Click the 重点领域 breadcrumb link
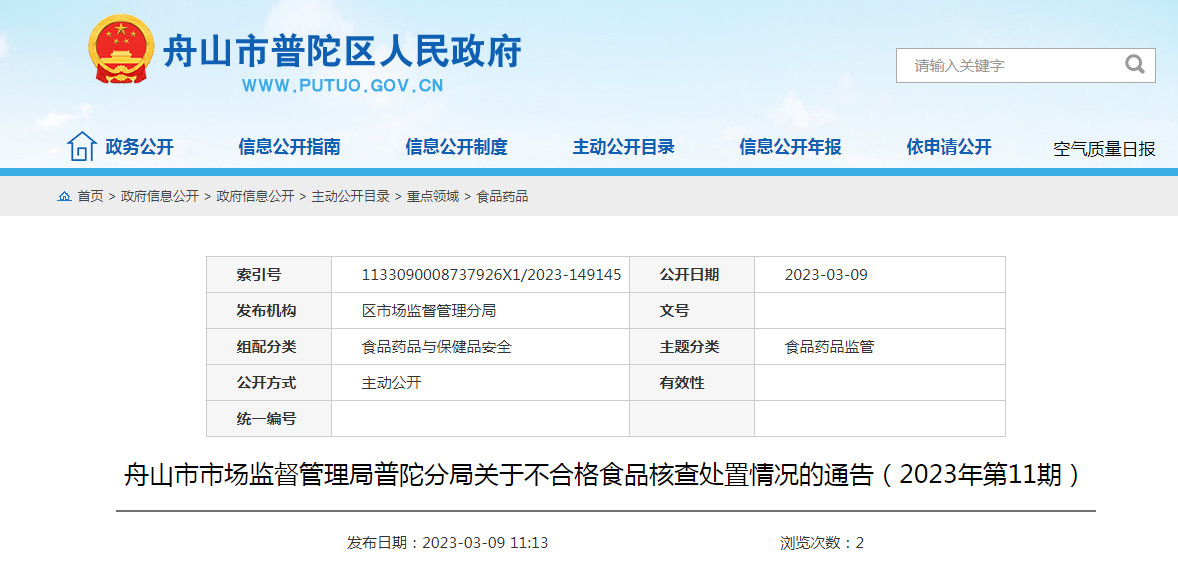Screen dimensions: 1178x575 click(433, 197)
